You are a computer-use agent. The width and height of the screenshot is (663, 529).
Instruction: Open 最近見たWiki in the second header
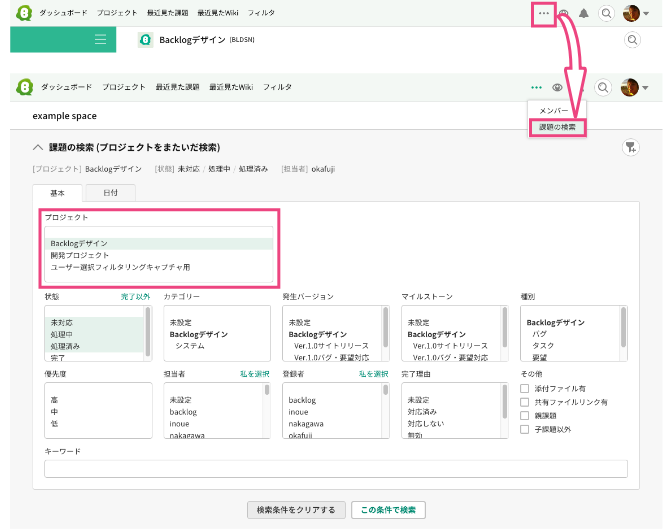point(231,87)
